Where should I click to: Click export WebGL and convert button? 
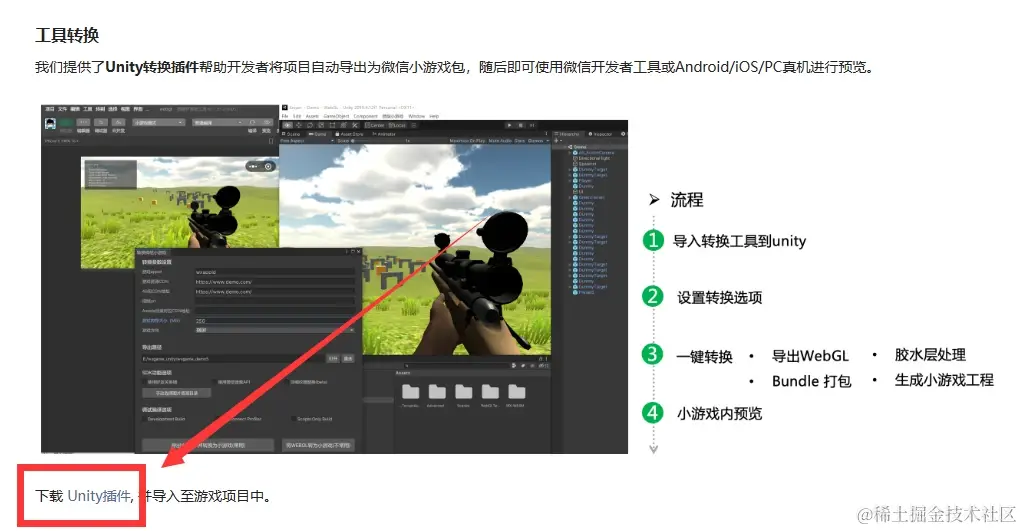point(208,445)
